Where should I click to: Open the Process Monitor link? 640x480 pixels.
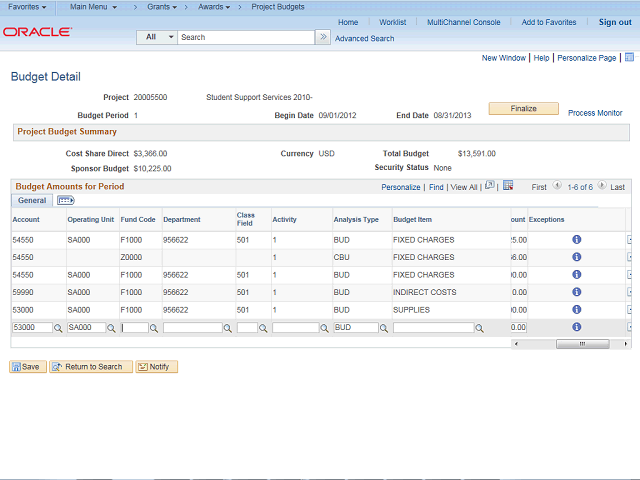(595, 113)
